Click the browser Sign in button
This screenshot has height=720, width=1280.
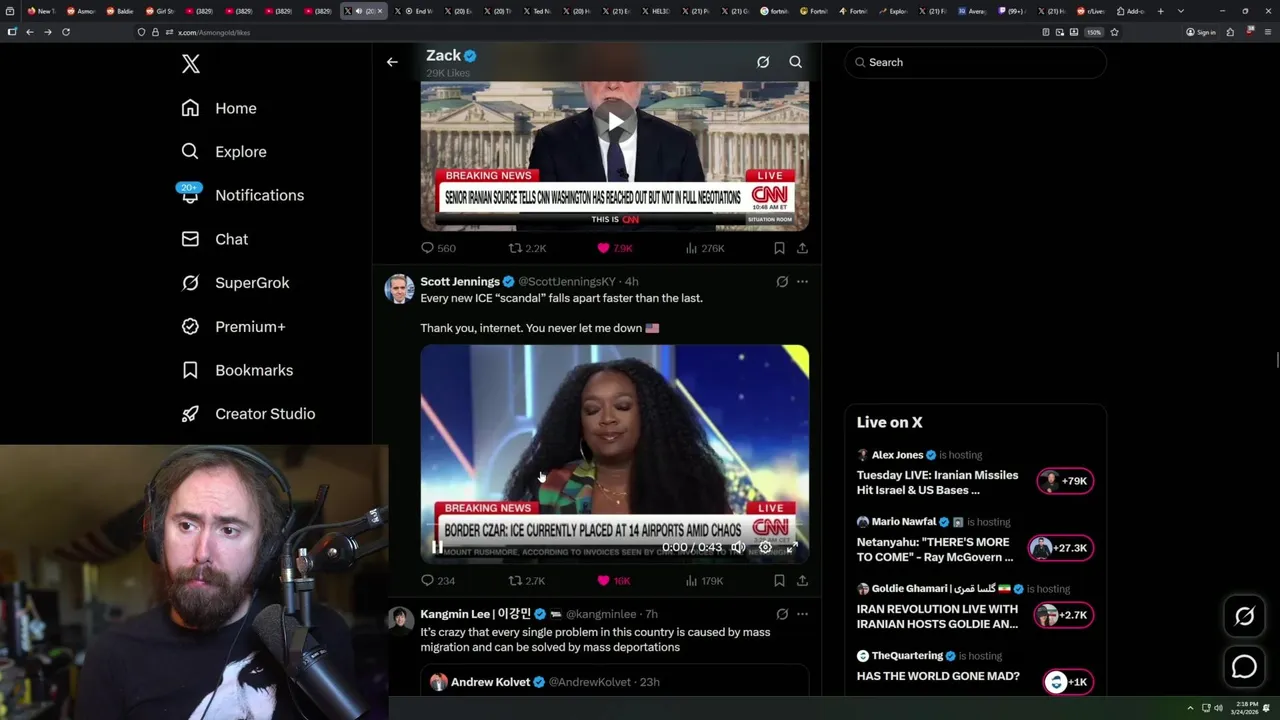point(1201,32)
